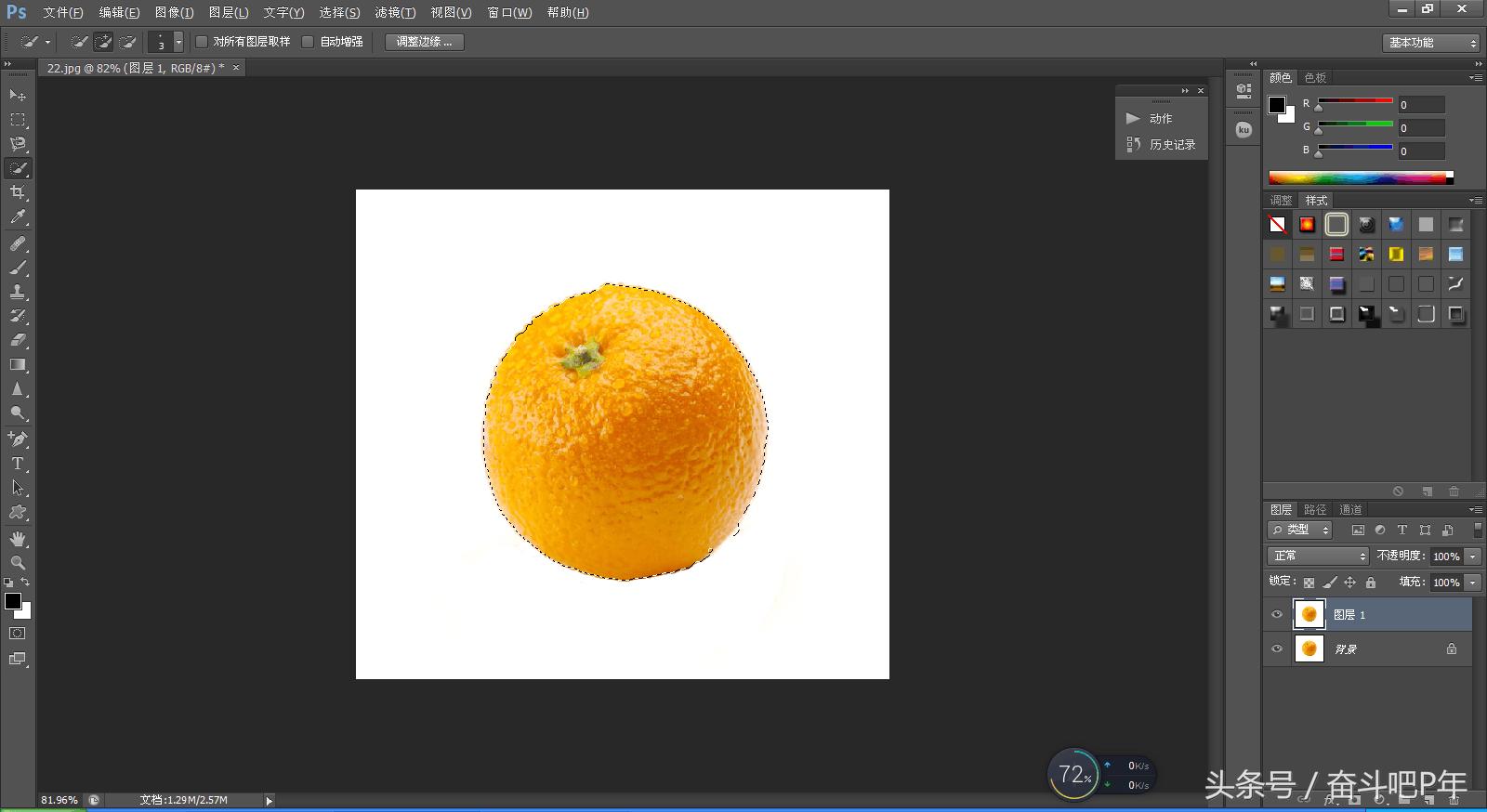Click the 调整边缘 button
Screen dimensions: 1487x812
[x=424, y=42]
